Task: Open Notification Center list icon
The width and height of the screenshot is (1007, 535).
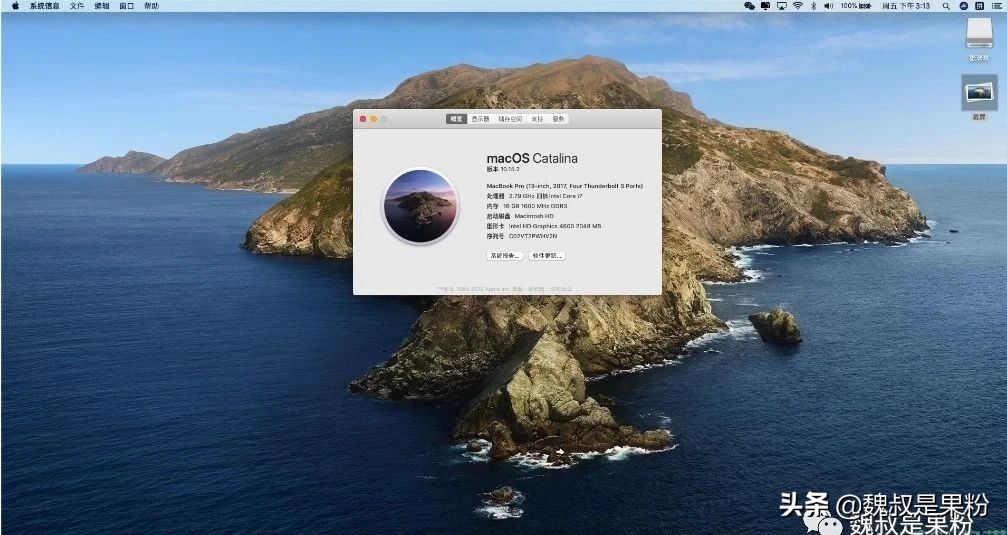Action: coord(995,6)
